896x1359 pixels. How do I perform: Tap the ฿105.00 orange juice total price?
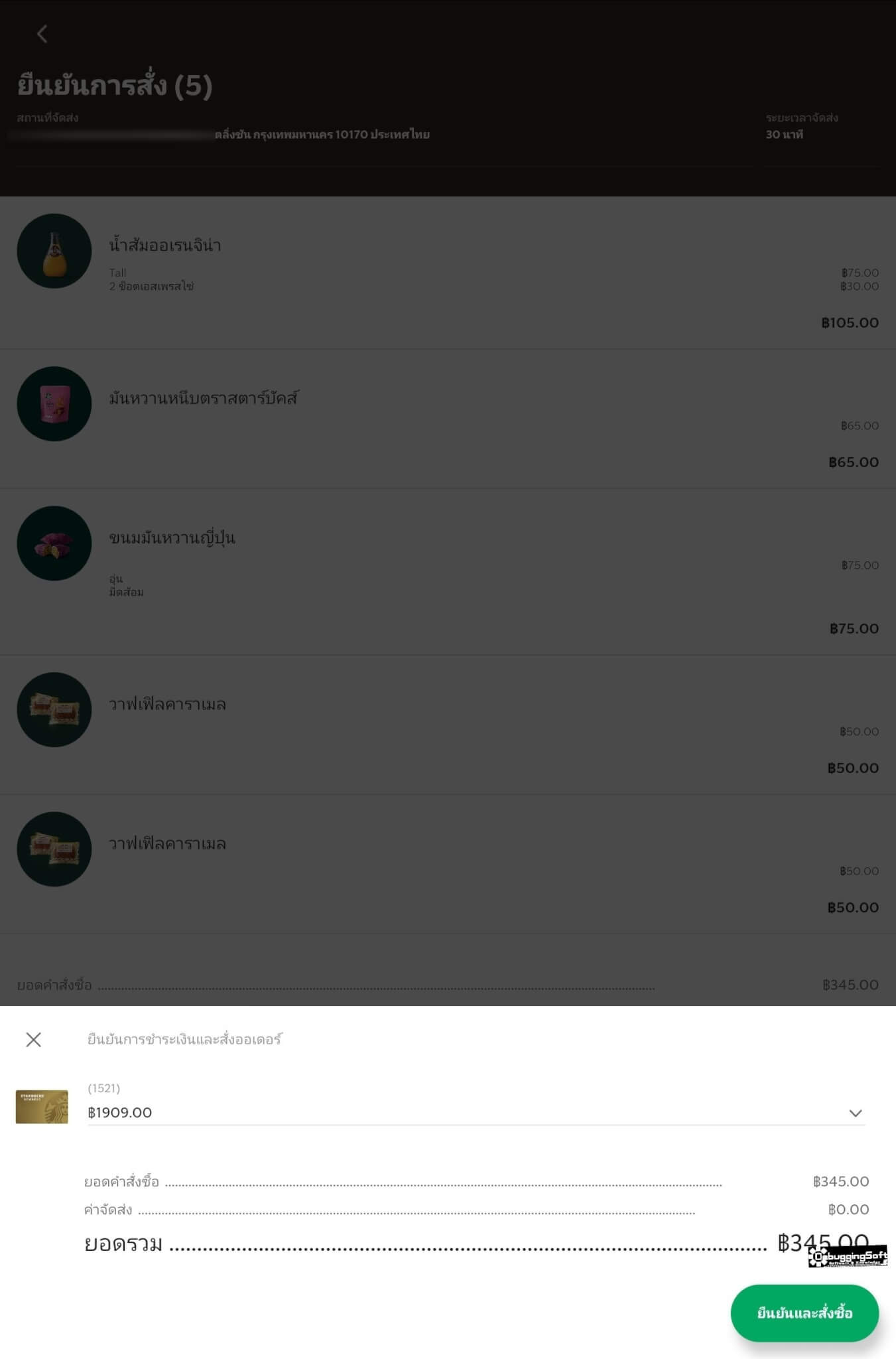coord(850,322)
